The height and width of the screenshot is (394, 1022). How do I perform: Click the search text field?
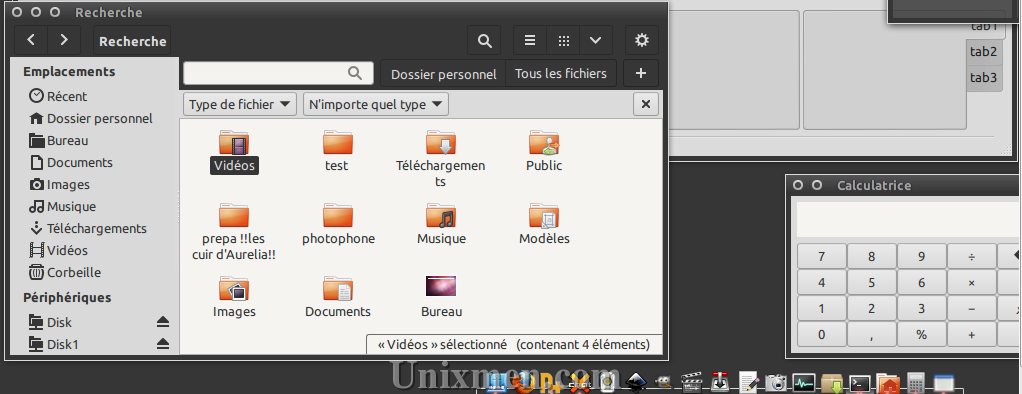pos(278,73)
